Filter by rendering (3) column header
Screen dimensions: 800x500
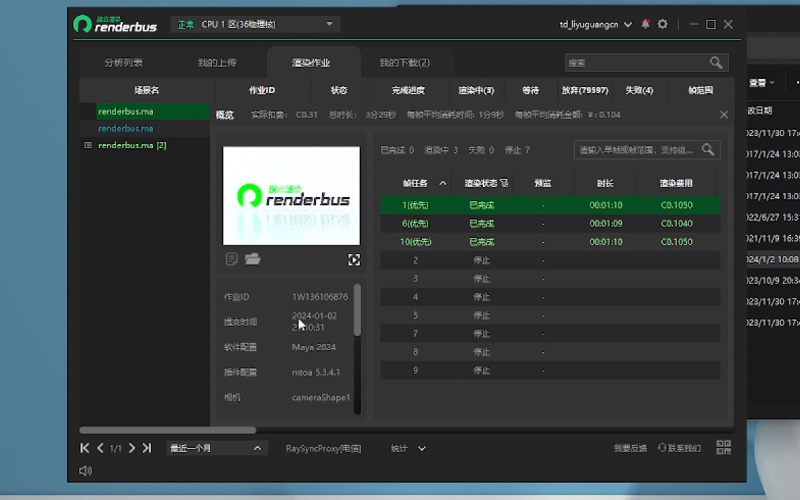pos(476,90)
